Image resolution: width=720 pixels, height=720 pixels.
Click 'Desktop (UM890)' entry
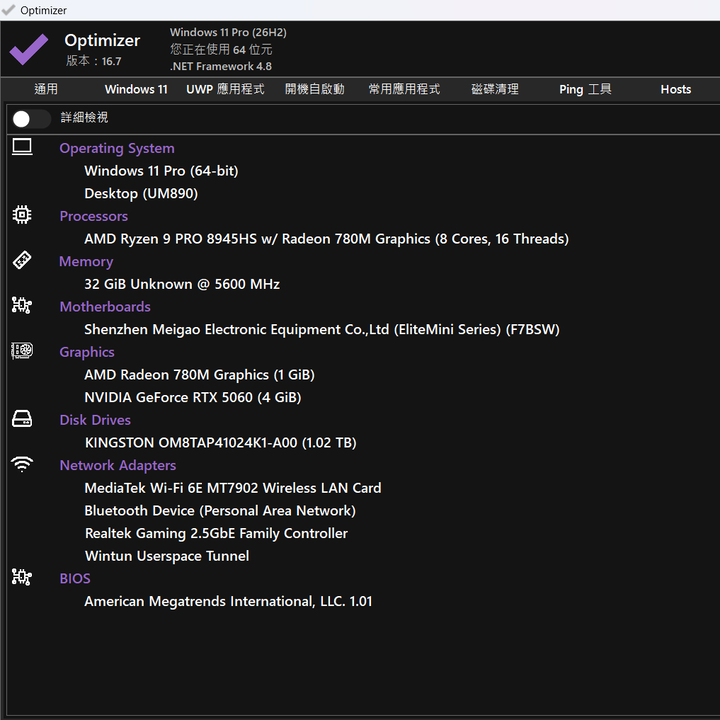[141, 193]
